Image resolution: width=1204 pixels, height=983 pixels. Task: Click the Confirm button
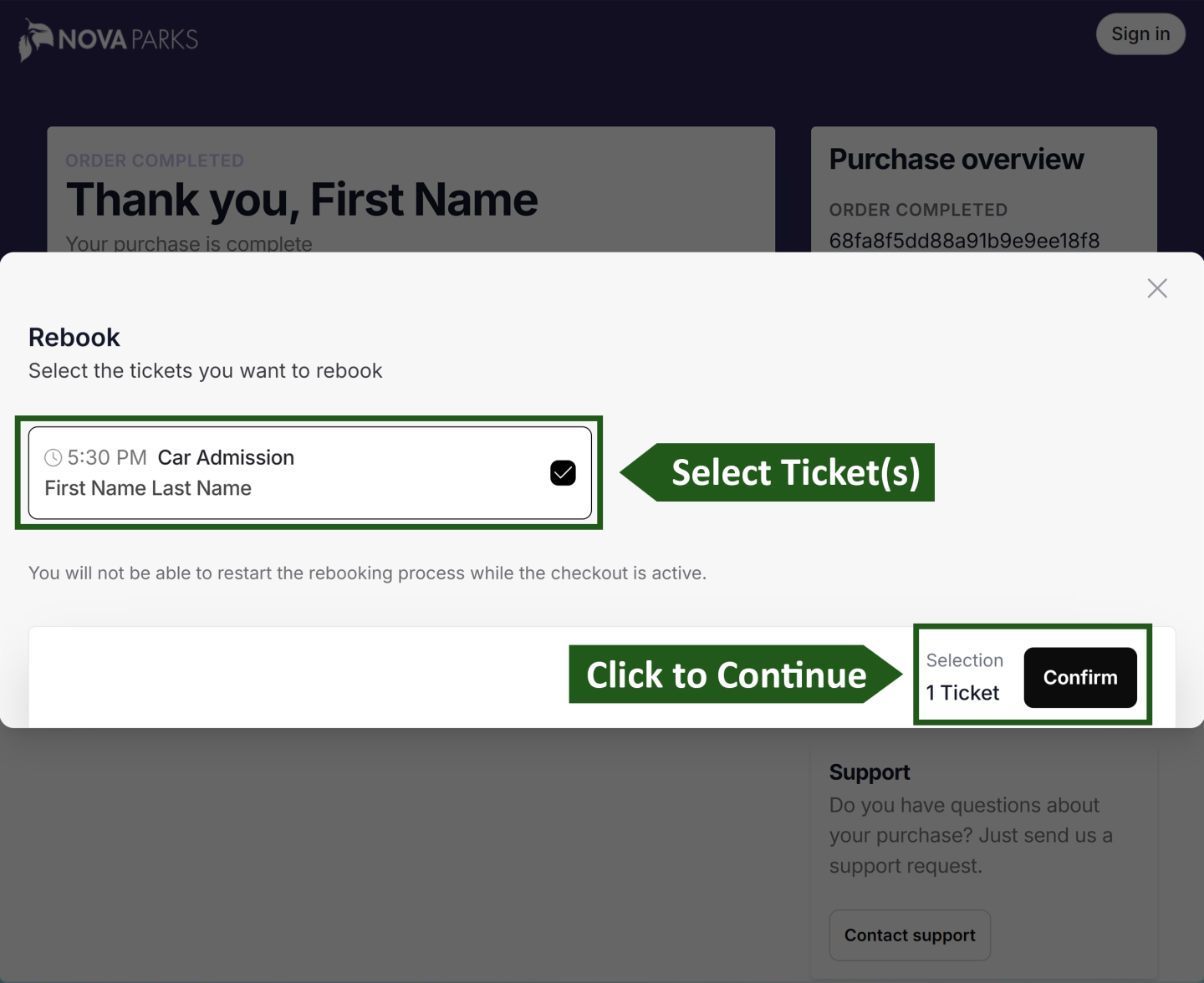pyautogui.click(x=1079, y=678)
